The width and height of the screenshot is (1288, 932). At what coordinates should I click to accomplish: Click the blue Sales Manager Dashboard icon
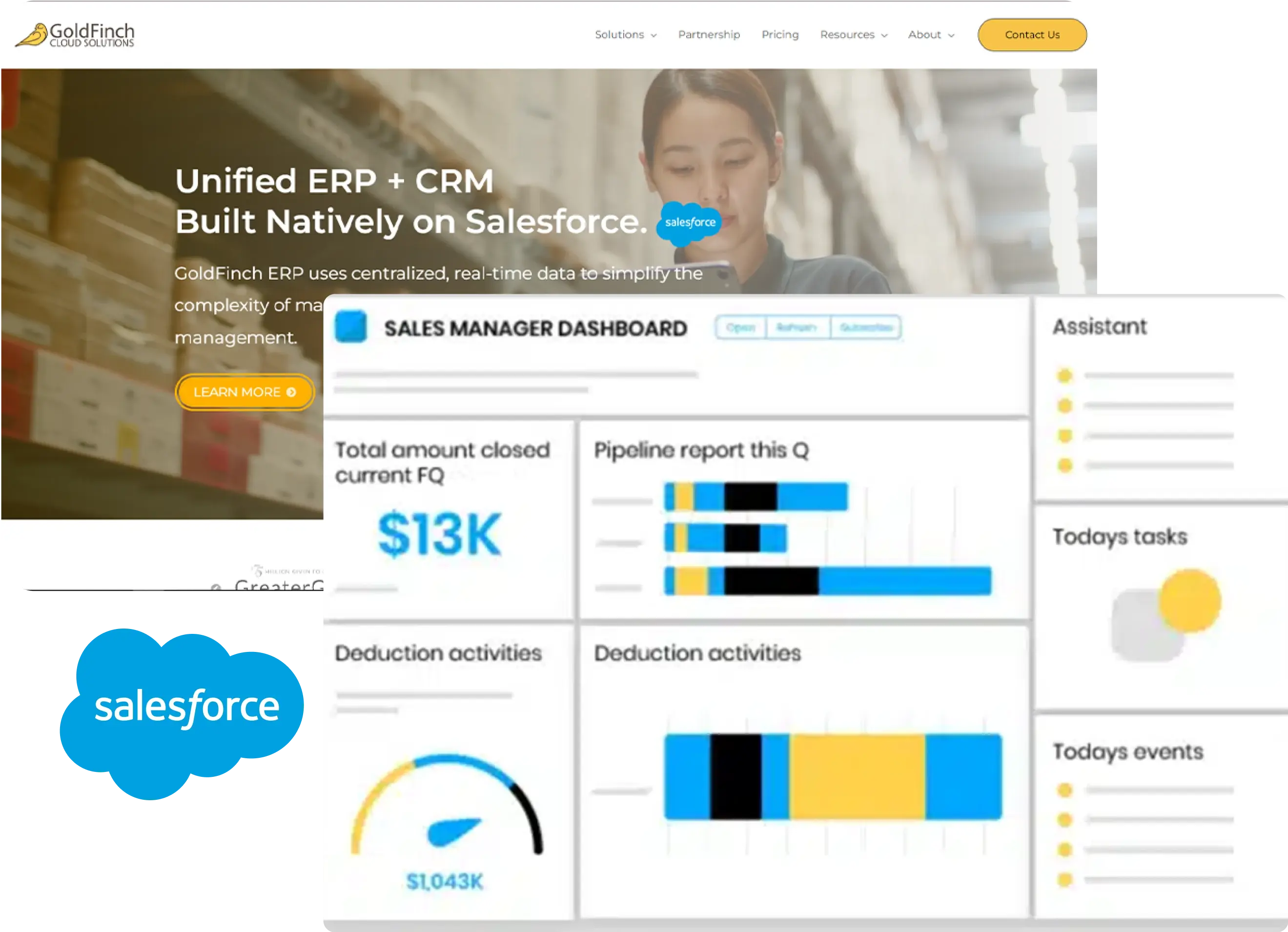point(350,326)
